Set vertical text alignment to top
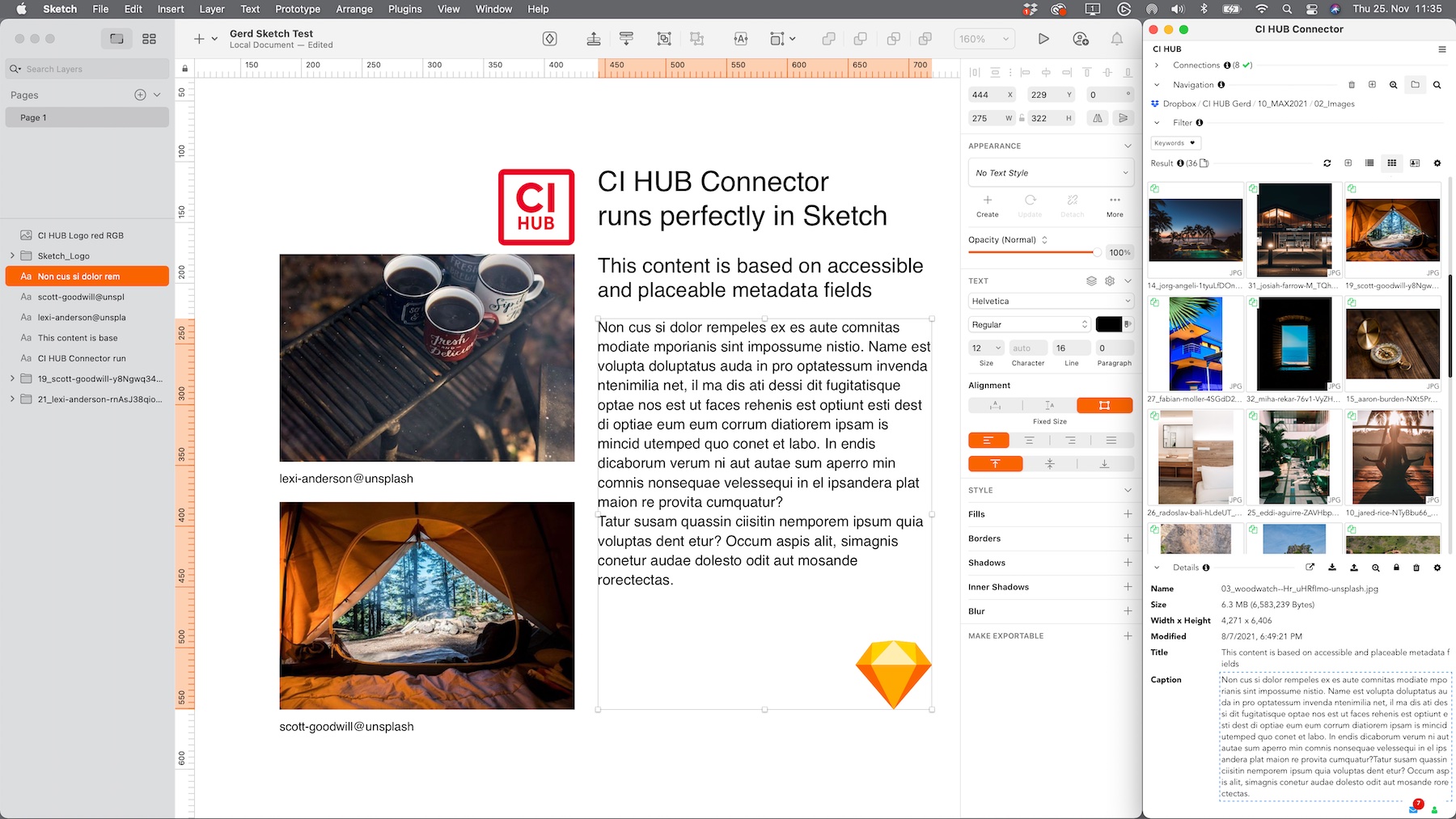This screenshot has height=819, width=1456. [996, 464]
